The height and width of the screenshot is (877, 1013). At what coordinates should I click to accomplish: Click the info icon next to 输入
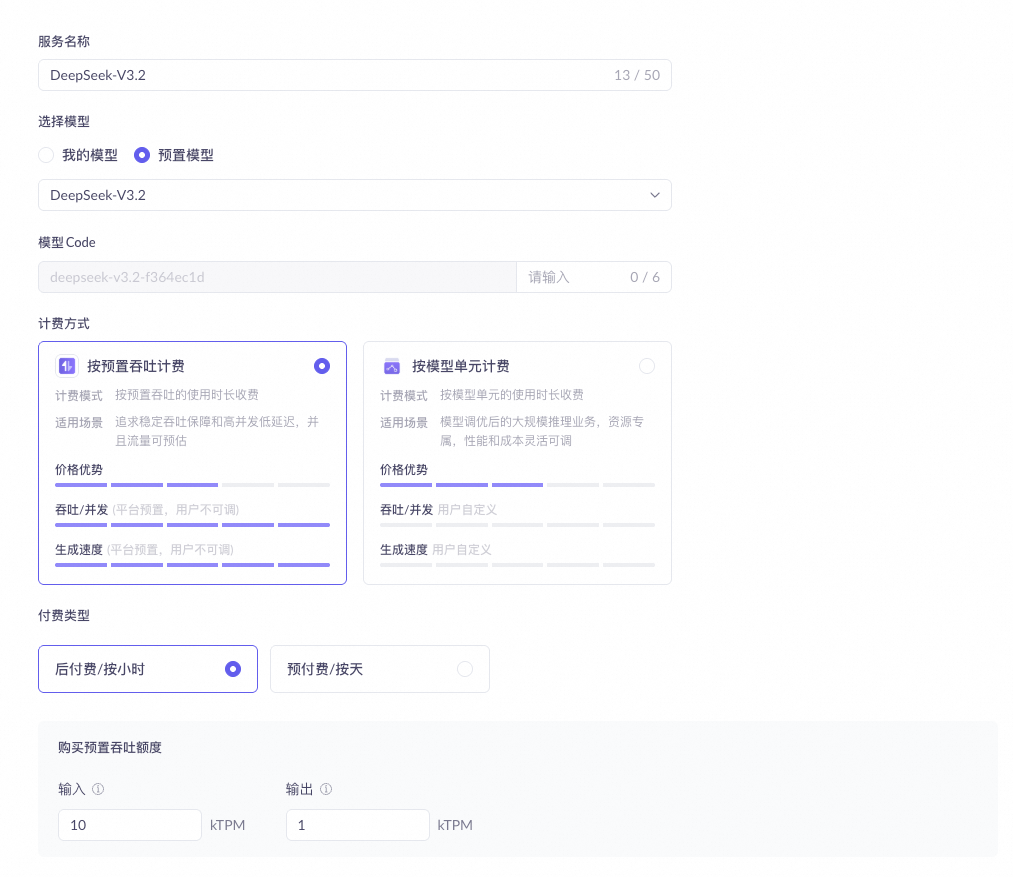click(98, 789)
